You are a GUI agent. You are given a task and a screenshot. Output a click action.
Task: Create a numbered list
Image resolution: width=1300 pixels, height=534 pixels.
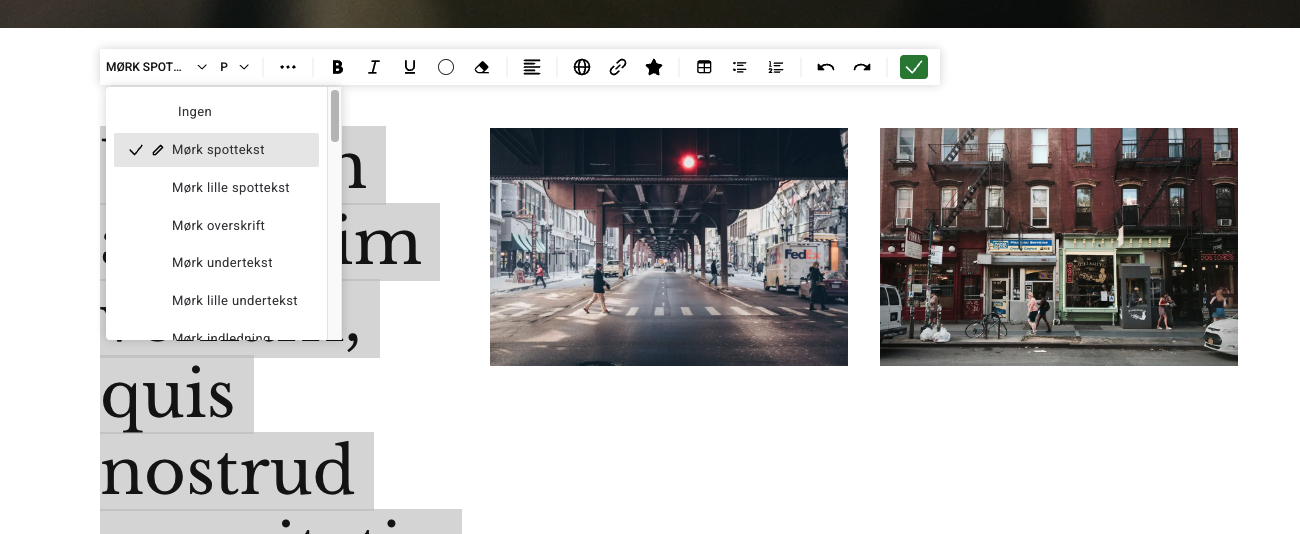(x=776, y=67)
